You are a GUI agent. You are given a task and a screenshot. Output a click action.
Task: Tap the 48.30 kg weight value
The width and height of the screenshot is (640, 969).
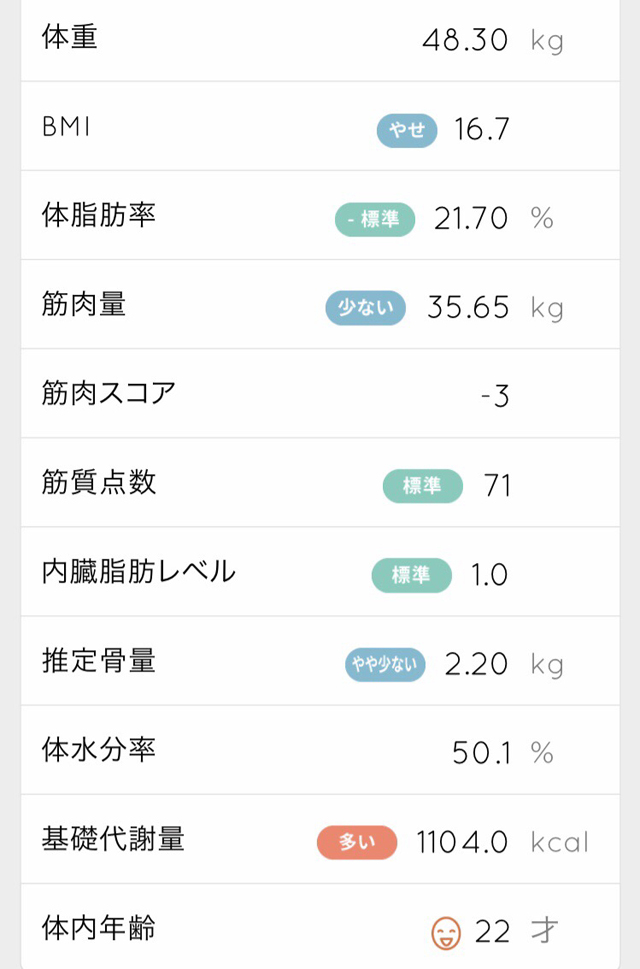coord(466,41)
